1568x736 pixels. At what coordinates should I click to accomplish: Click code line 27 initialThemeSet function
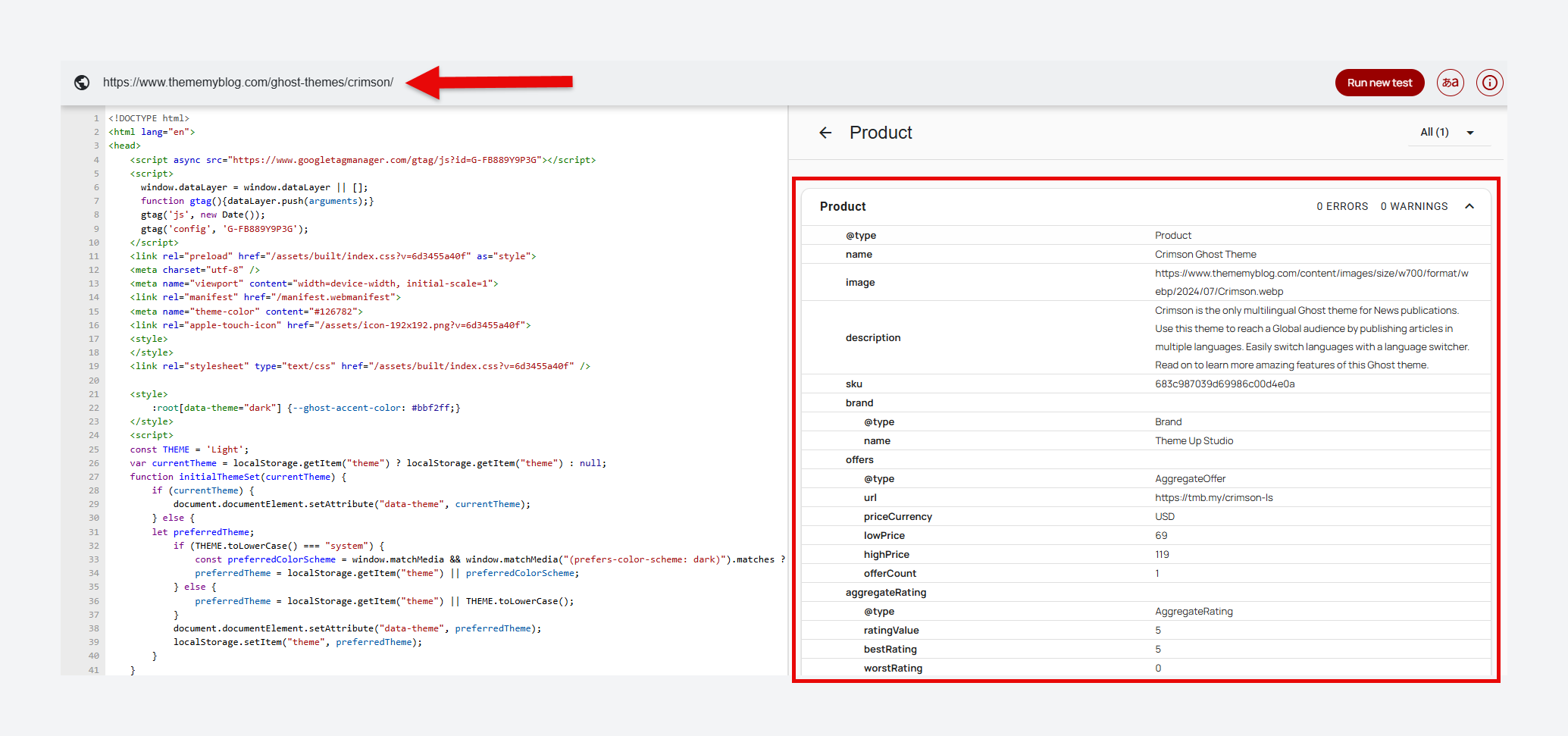coord(238,477)
